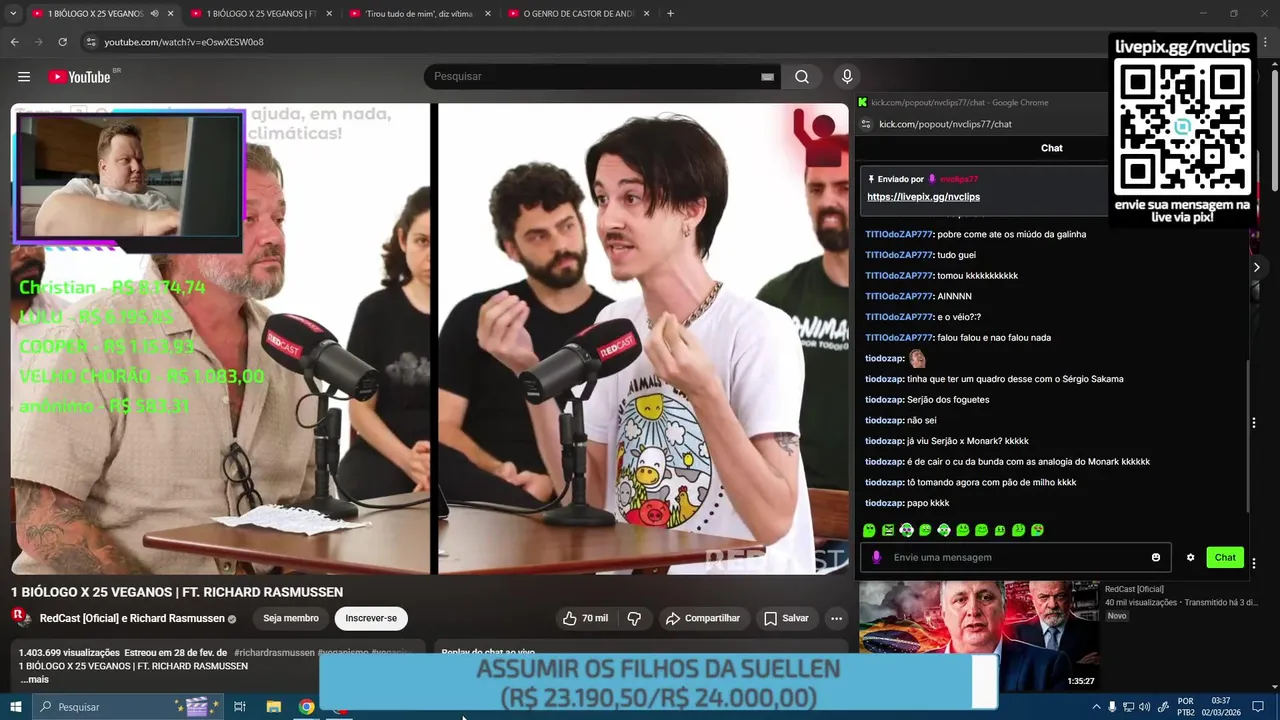The width and height of the screenshot is (1280, 720).
Task: Click the #richardrasmussen hashtag
Action: pyautogui.click(x=275, y=652)
